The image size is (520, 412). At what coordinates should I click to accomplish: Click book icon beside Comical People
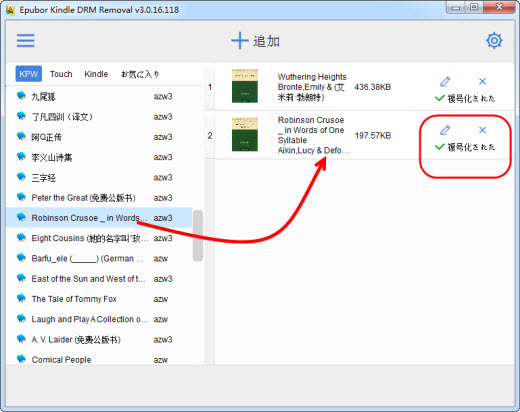click(x=21, y=359)
